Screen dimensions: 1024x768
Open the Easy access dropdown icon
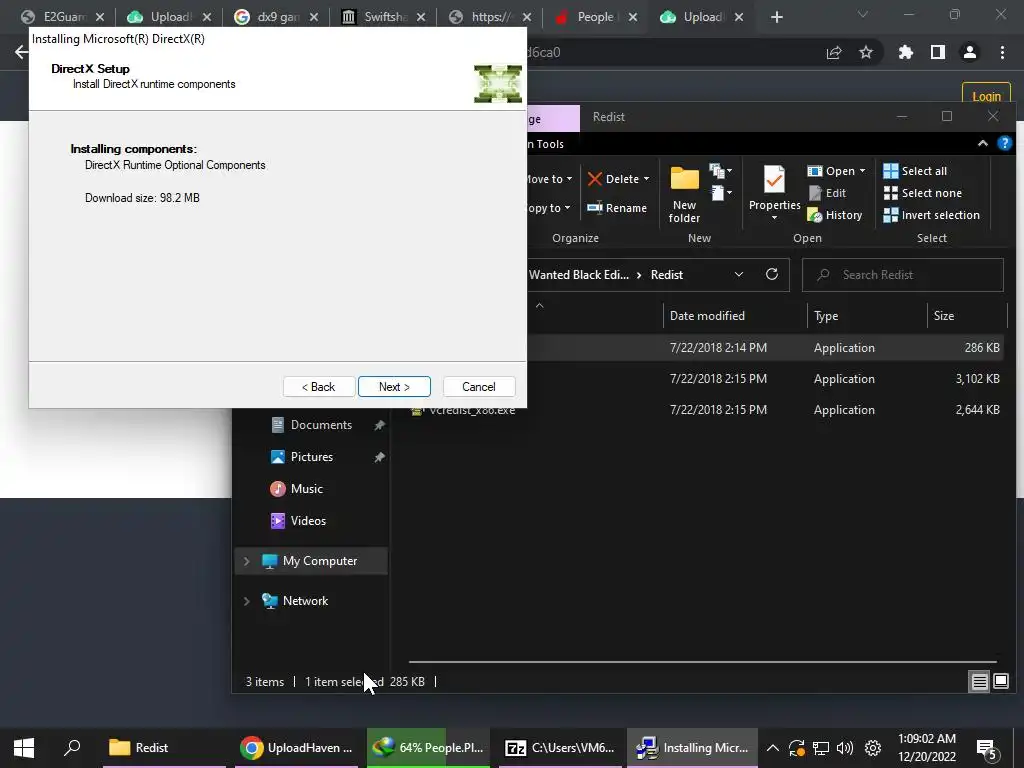(720, 193)
